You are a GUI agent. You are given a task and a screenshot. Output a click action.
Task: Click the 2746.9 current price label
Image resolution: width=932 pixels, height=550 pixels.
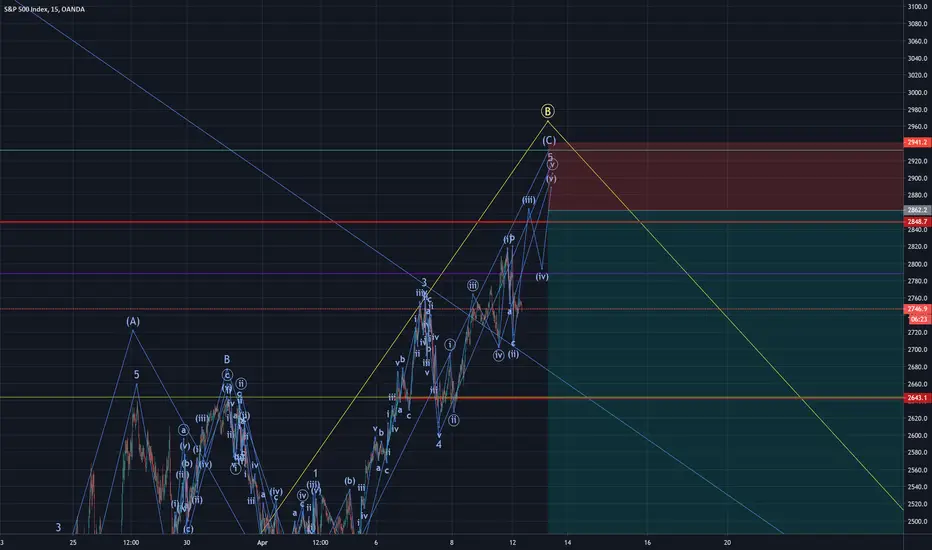917,309
